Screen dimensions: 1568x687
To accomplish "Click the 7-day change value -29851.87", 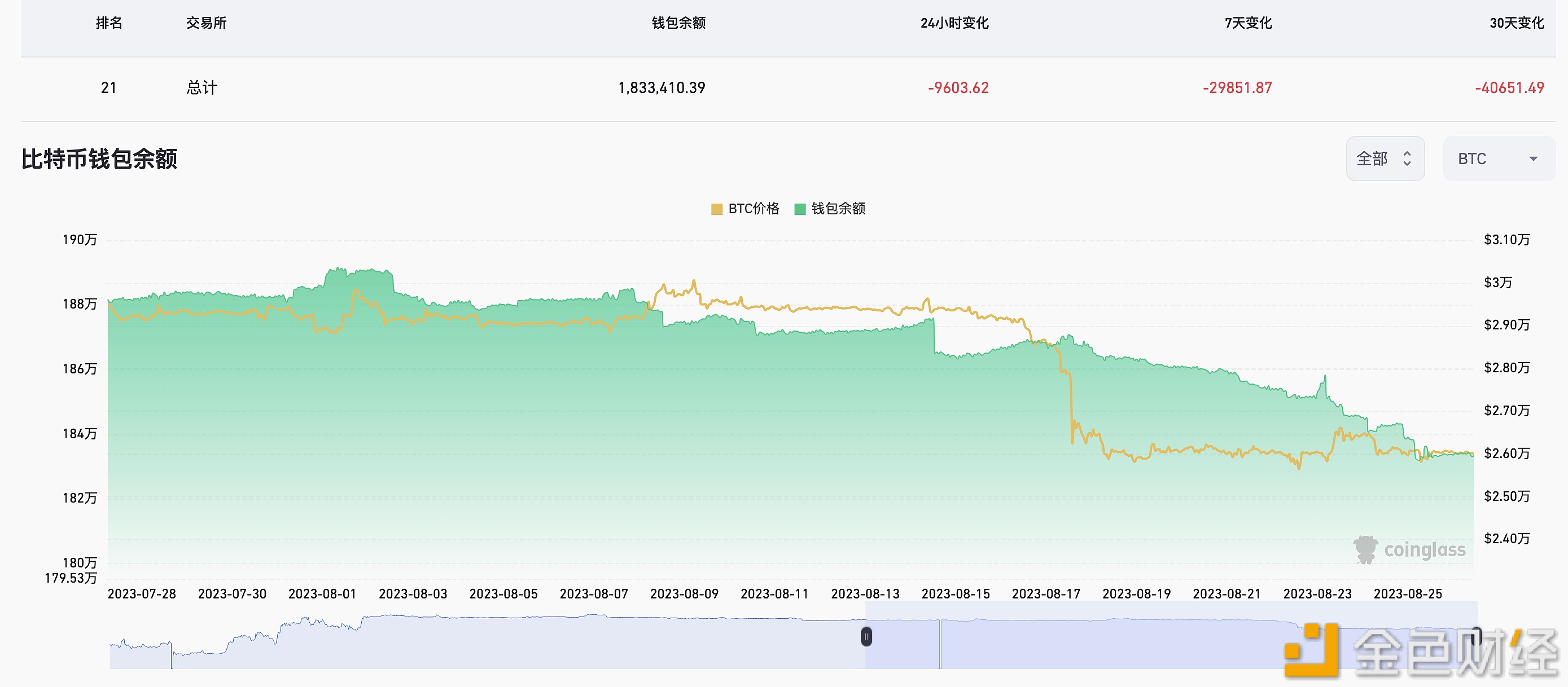I will tap(1237, 87).
